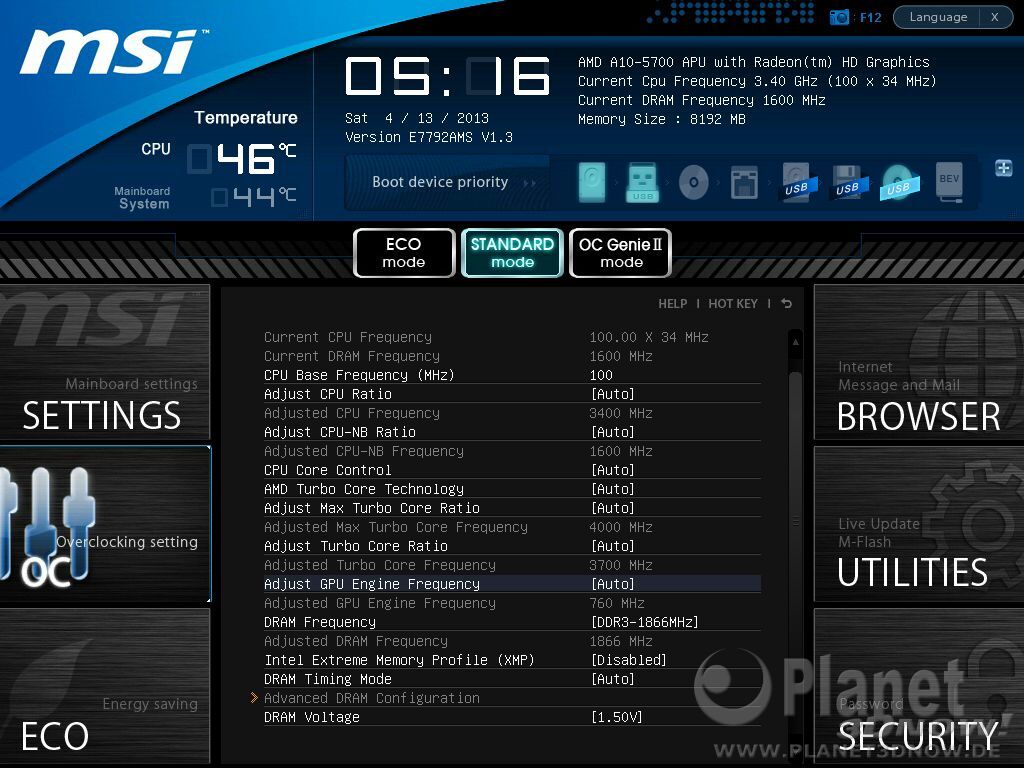
Task: Select the USB hard disk boot icon
Action: 798,182
